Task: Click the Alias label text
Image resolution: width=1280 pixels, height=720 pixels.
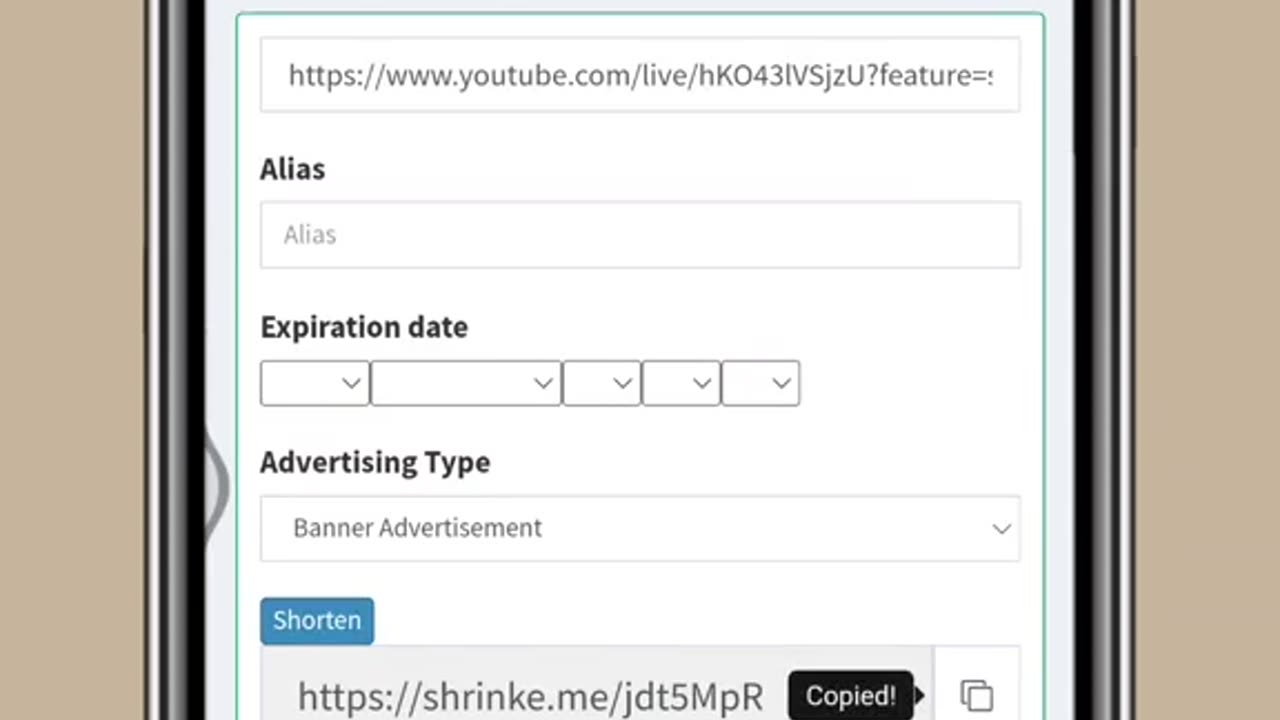Action: pyautogui.click(x=292, y=169)
